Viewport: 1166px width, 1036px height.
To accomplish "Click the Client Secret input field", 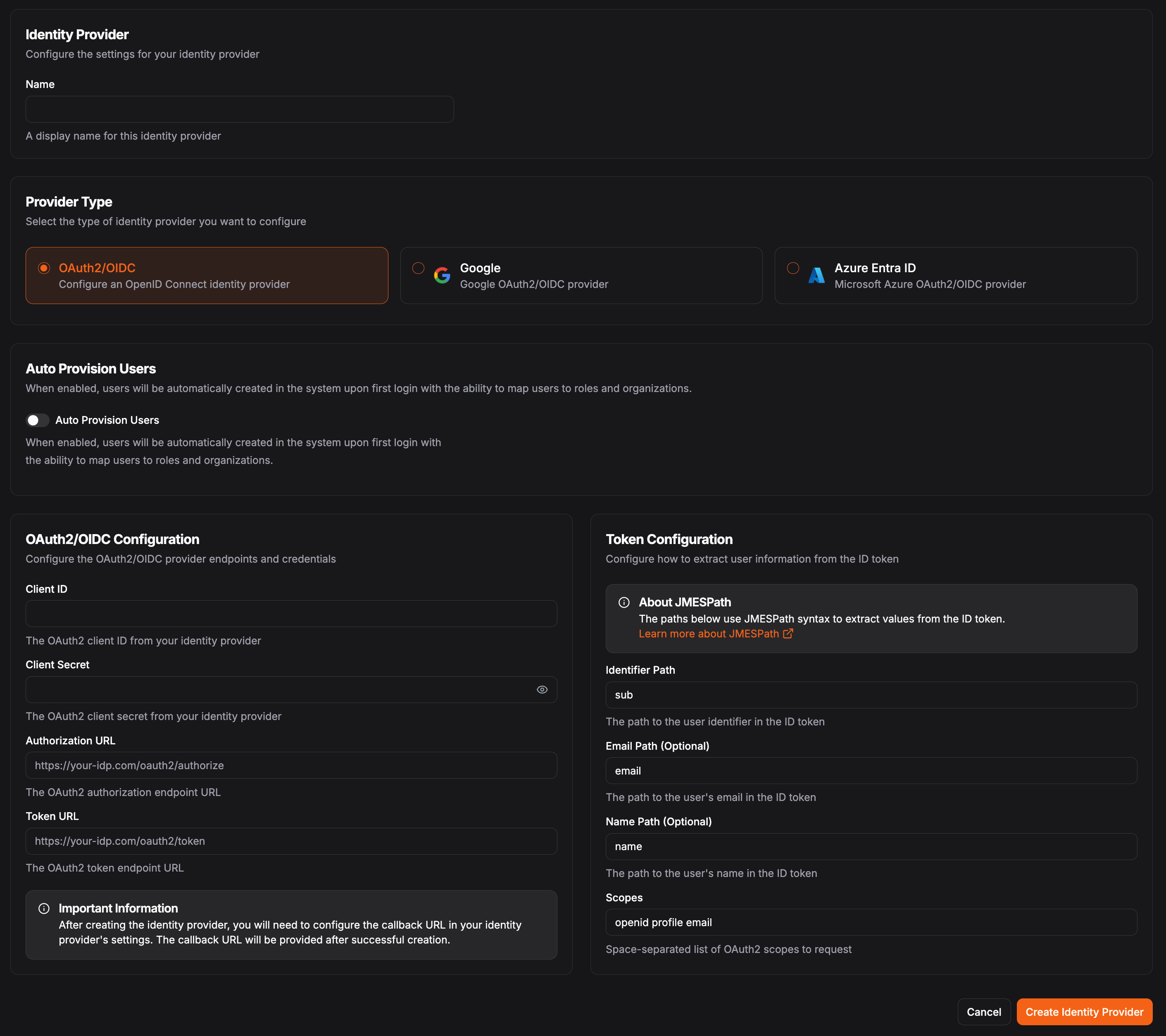I will click(280, 689).
